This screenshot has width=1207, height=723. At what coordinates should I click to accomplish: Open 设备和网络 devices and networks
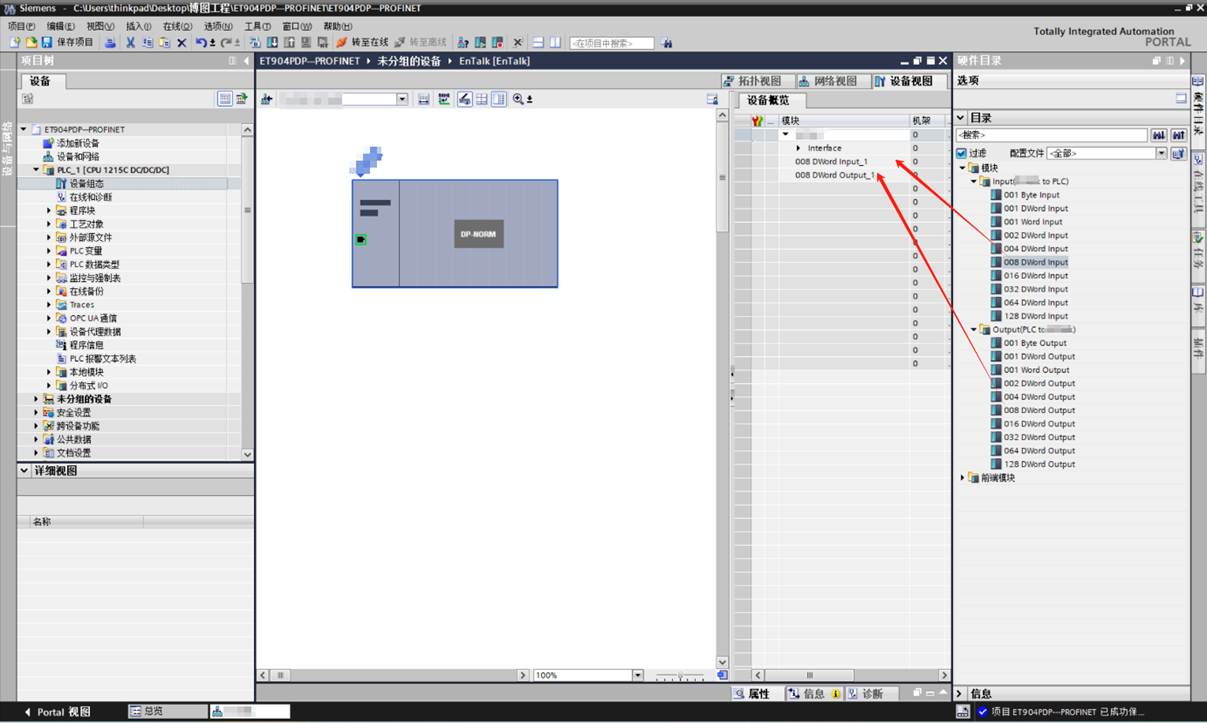pos(70,156)
